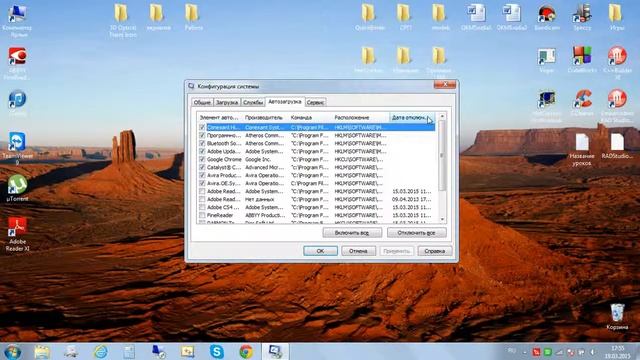640x360 pixels.
Task: Close the Конфигурация системы dialog
Action: [444, 84]
